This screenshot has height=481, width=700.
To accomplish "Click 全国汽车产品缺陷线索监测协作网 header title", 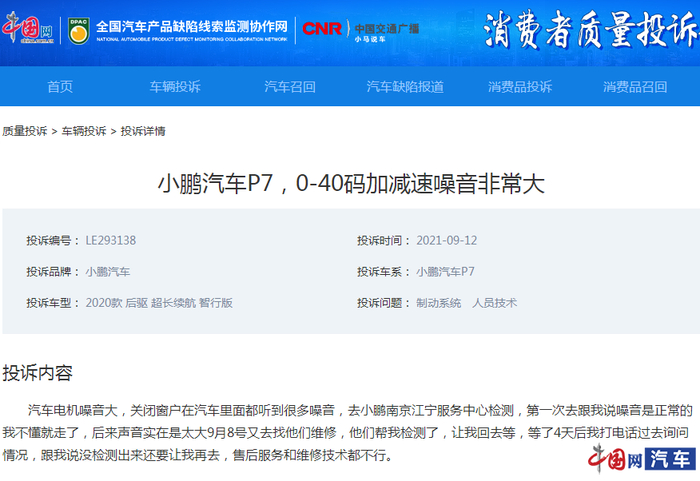I will 192,27.
